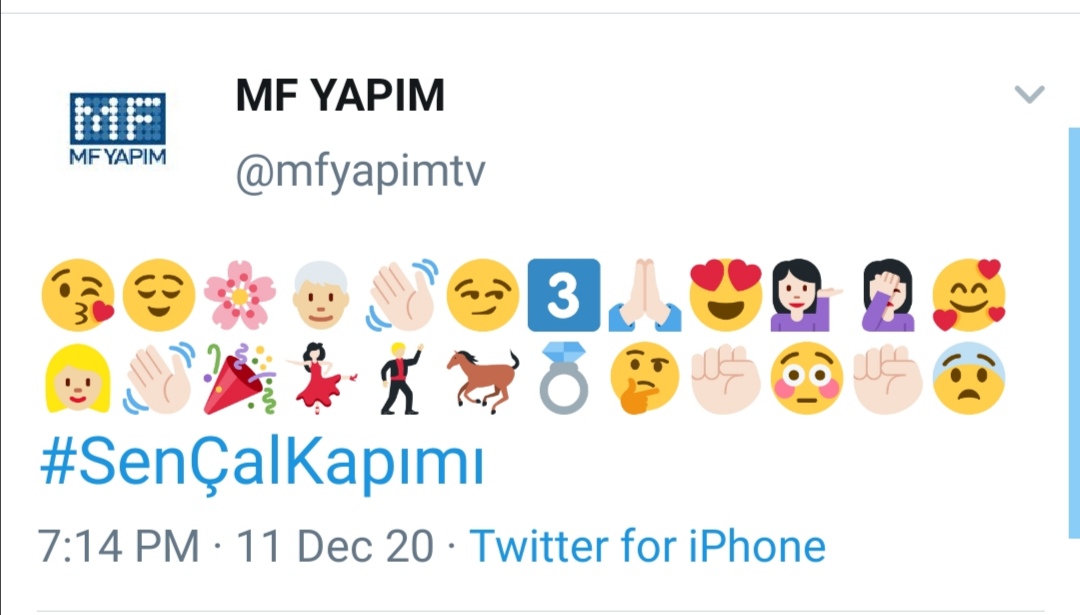Click the heart eyes face emoji
The image size is (1080, 615).
pyautogui.click(x=726, y=295)
